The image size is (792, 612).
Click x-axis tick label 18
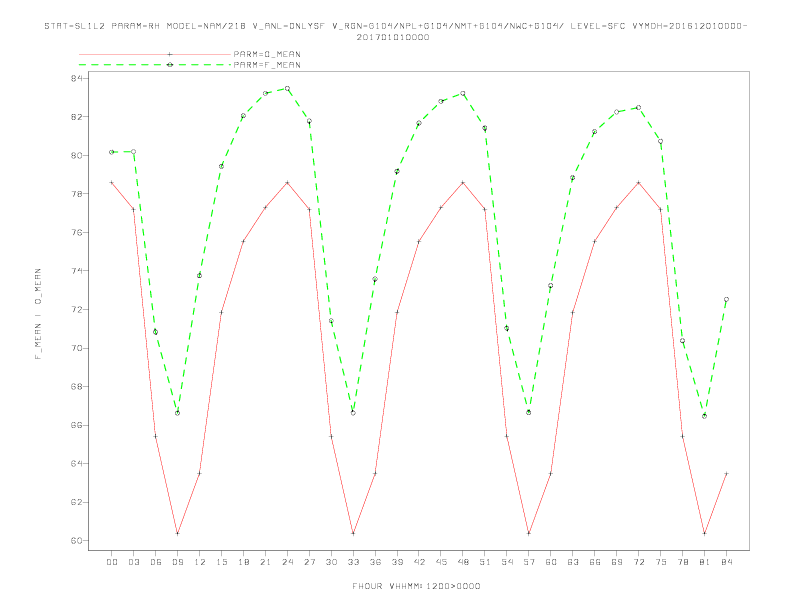point(243,562)
